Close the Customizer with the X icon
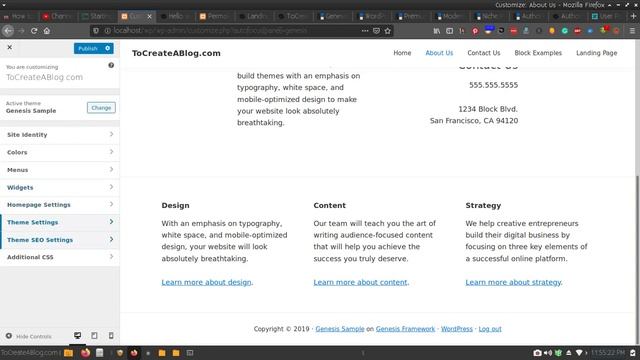 (x=10, y=47)
